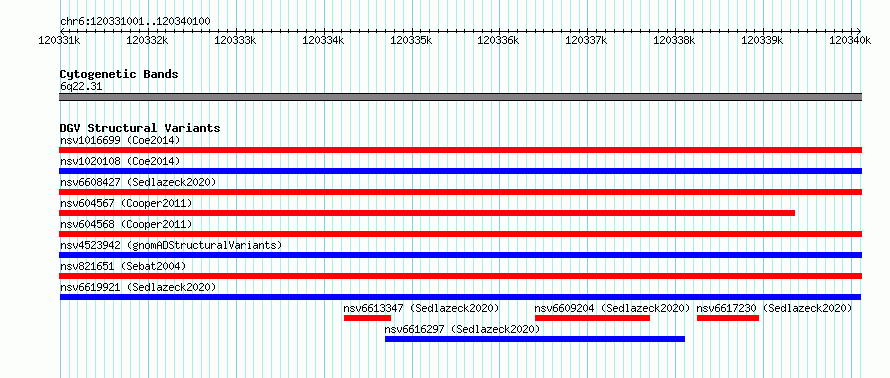
Task: Click the chr6:120331001..120340100 region label
Action: 135,22
